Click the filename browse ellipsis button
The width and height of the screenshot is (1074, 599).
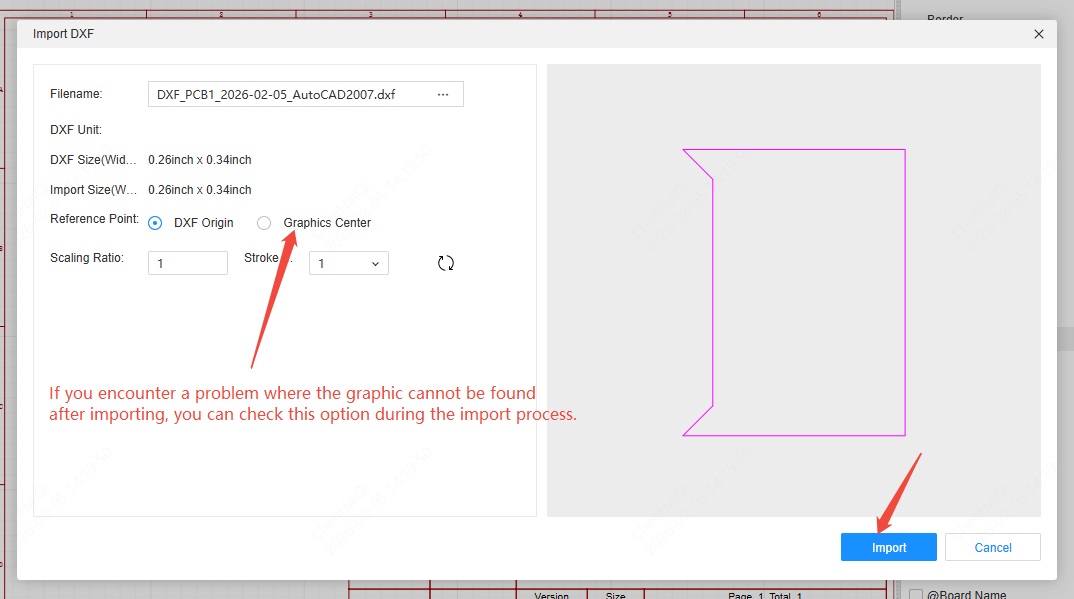pos(443,95)
